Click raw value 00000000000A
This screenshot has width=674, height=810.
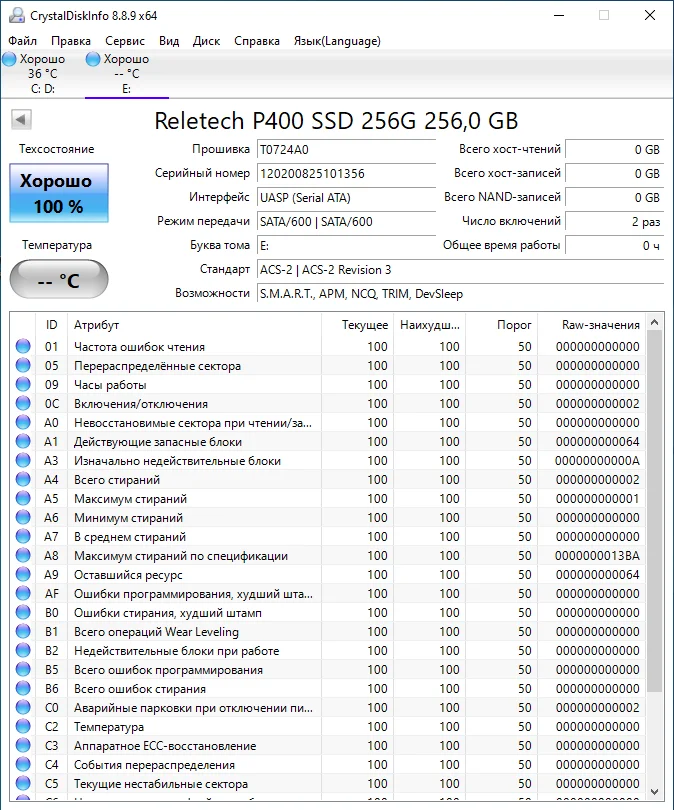(x=597, y=461)
